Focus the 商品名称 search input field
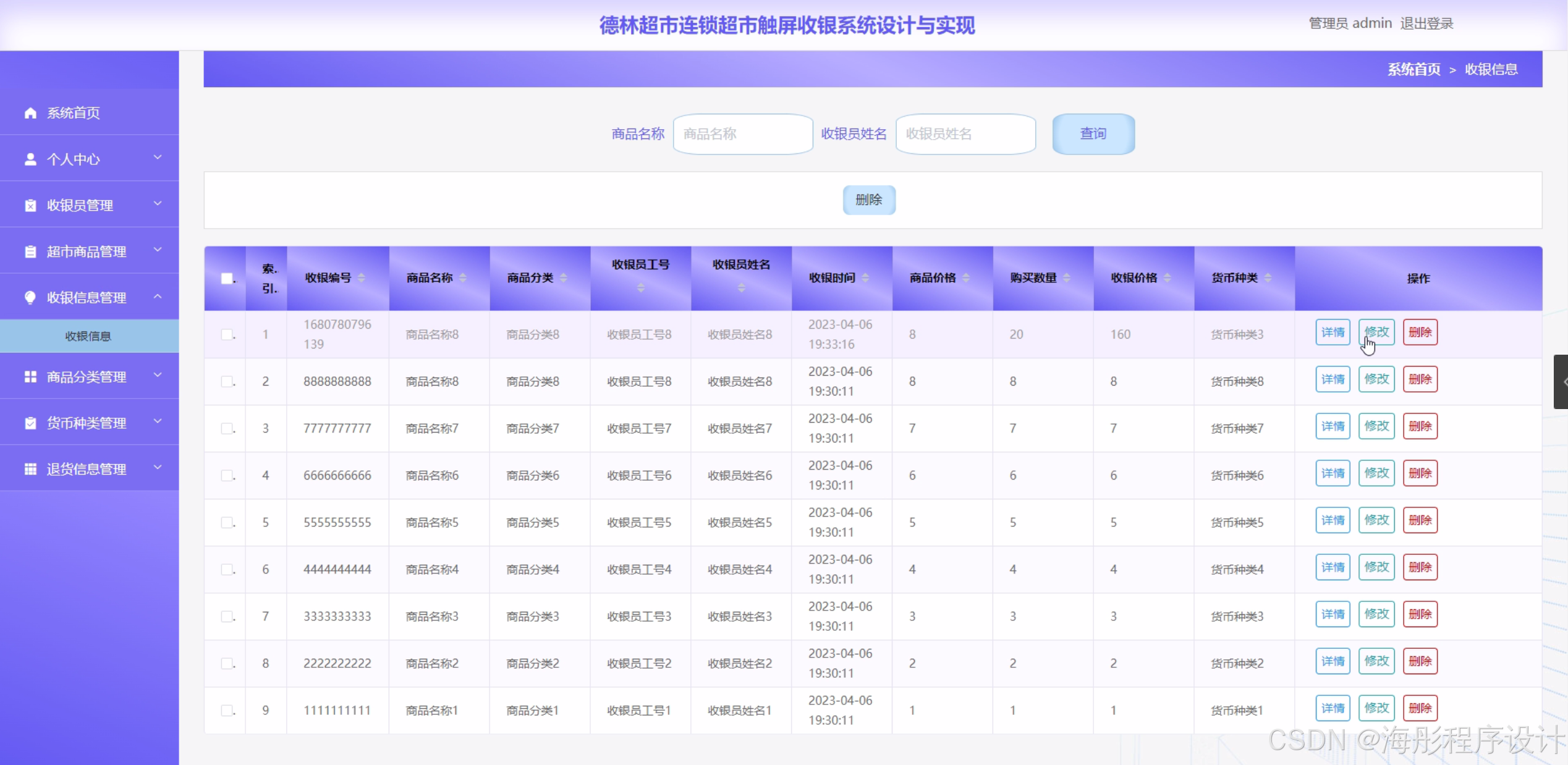The image size is (1568, 765). pos(742,134)
